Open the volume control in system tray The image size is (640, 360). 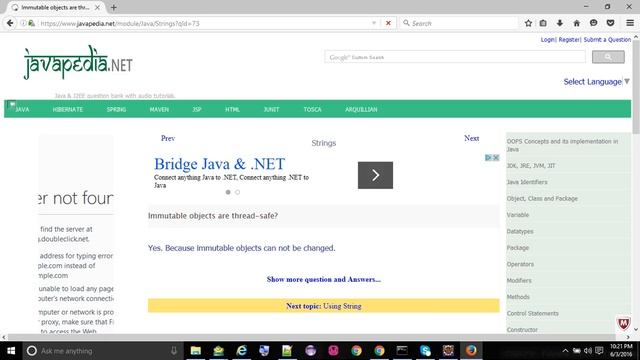click(x=588, y=351)
